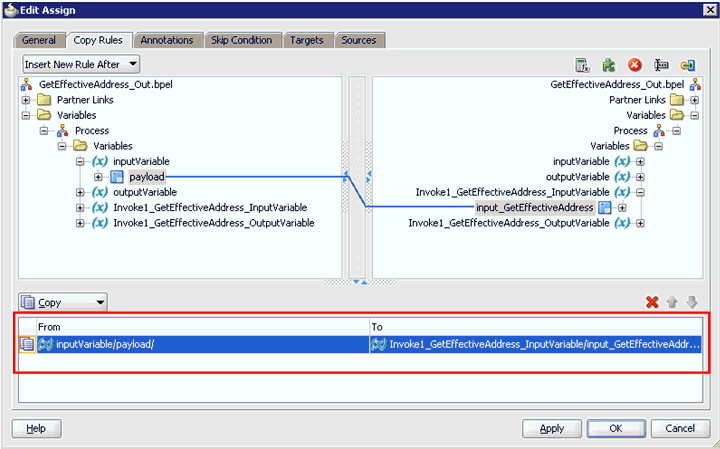Viewport: 720px width, 449px height.
Task: Open the Annotations tab
Action: click(x=167, y=40)
